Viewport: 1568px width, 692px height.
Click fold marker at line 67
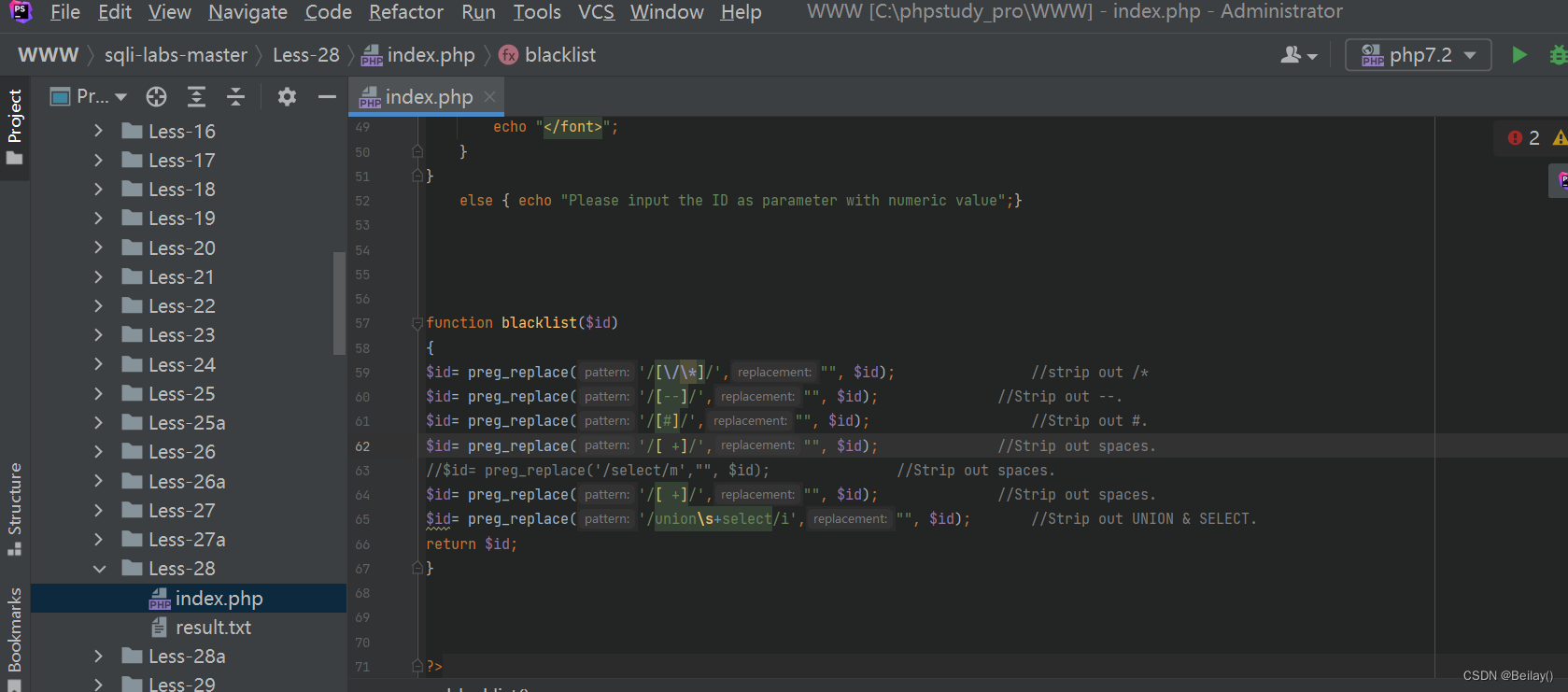click(x=417, y=568)
